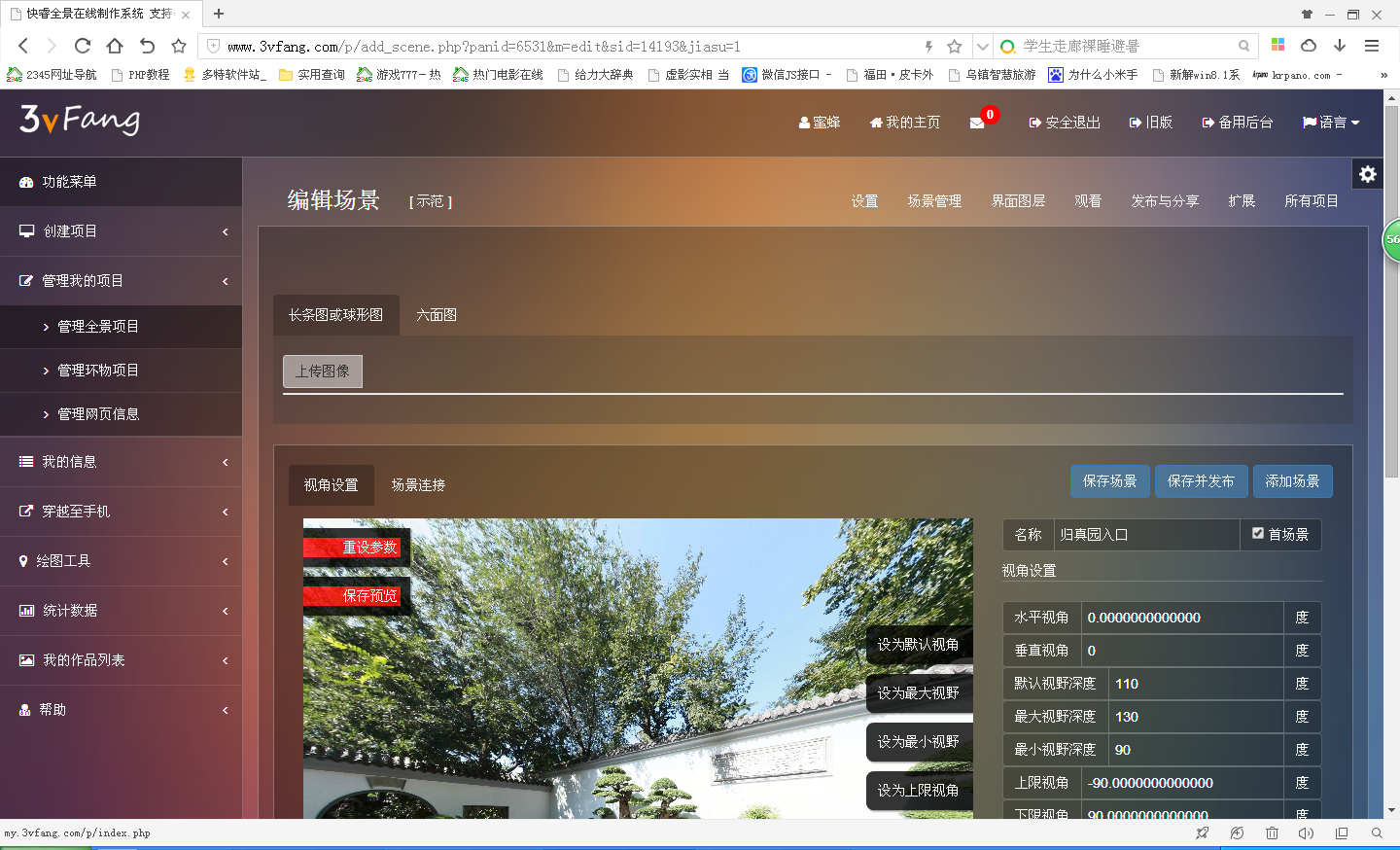Screen dimensions: 1400x850
Task: Open the 场景管理 menu
Action: 934,201
